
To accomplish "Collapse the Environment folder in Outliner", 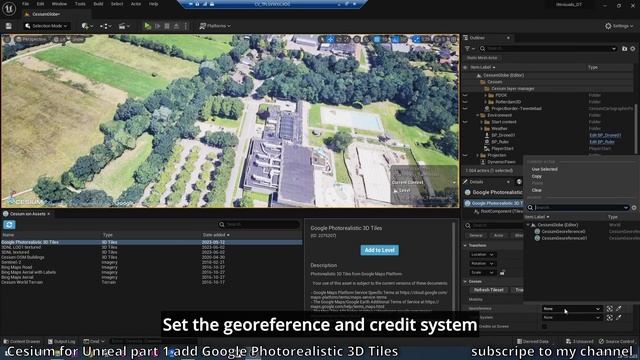I will point(478,115).
